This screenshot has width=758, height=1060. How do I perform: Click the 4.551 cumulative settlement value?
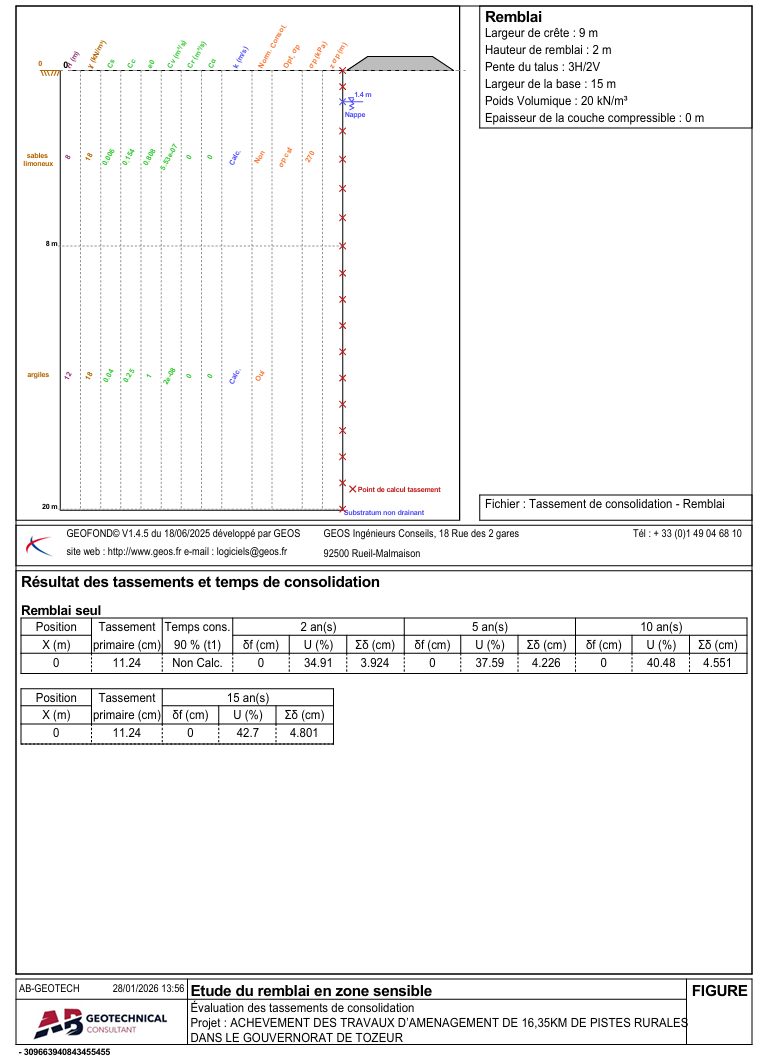(x=717, y=662)
